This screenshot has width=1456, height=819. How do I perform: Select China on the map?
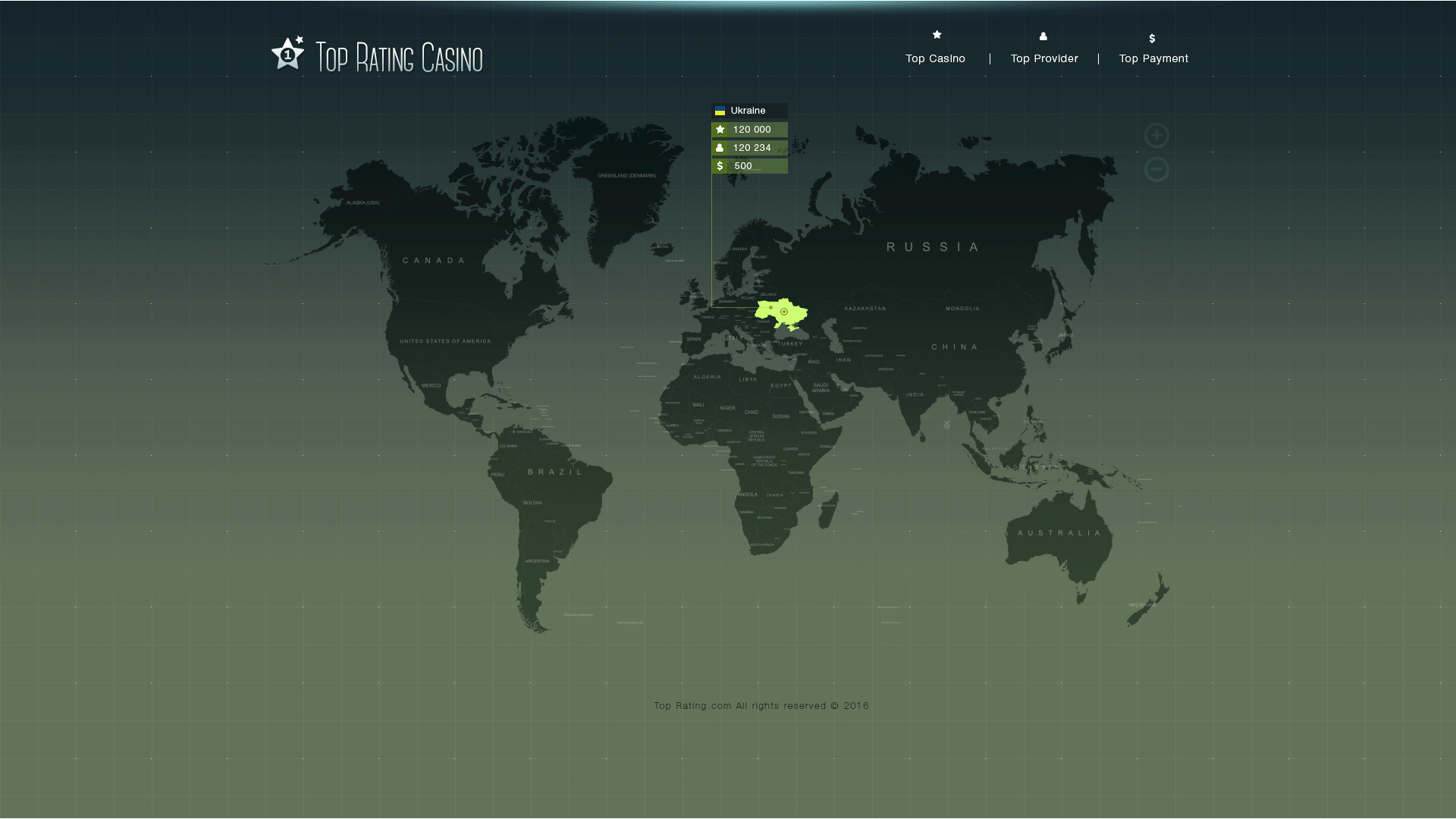pos(955,347)
